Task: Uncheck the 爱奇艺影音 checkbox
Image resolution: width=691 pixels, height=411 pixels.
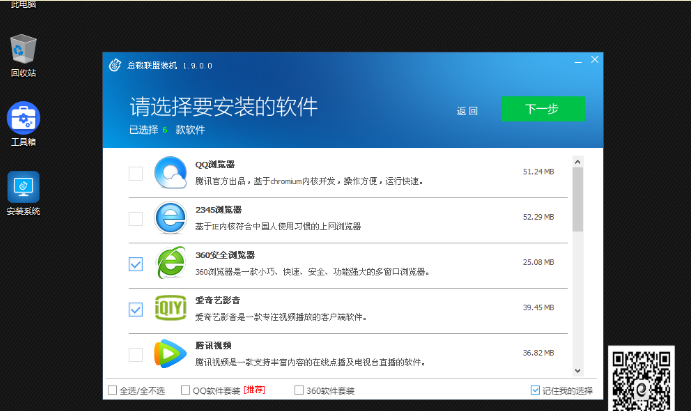Action: pos(136,310)
